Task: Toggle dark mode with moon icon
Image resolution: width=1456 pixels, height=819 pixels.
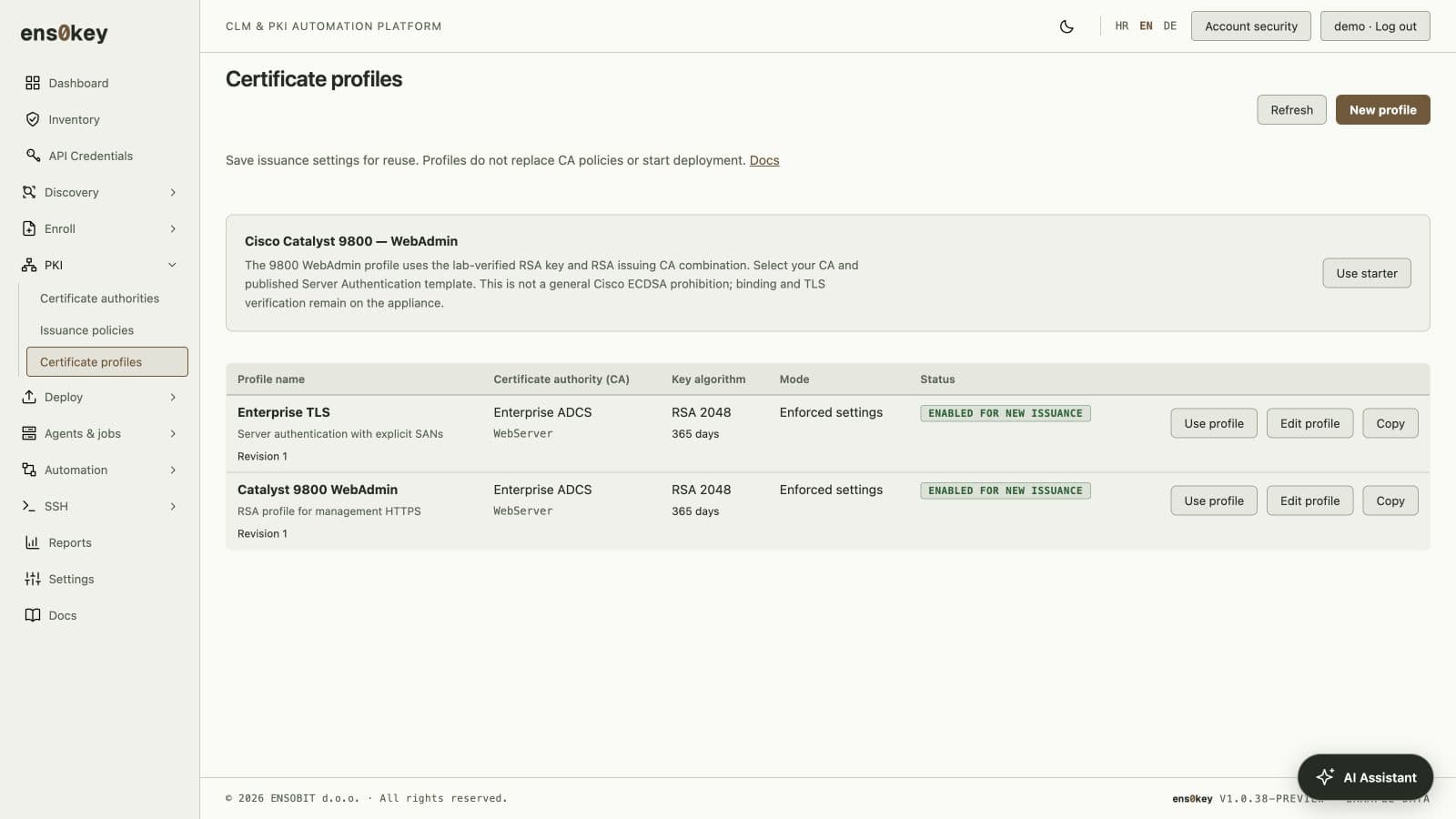Action: [1067, 26]
